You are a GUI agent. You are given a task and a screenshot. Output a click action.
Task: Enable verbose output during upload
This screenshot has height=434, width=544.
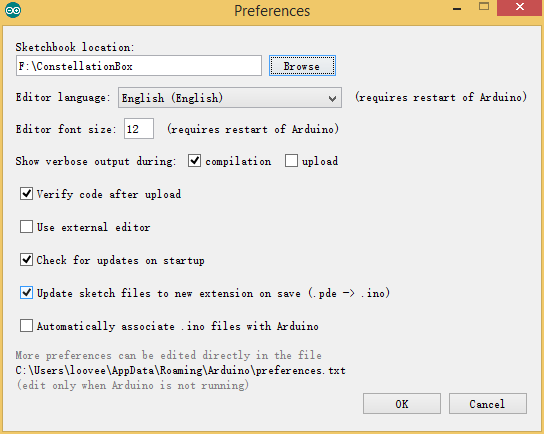pos(291,161)
